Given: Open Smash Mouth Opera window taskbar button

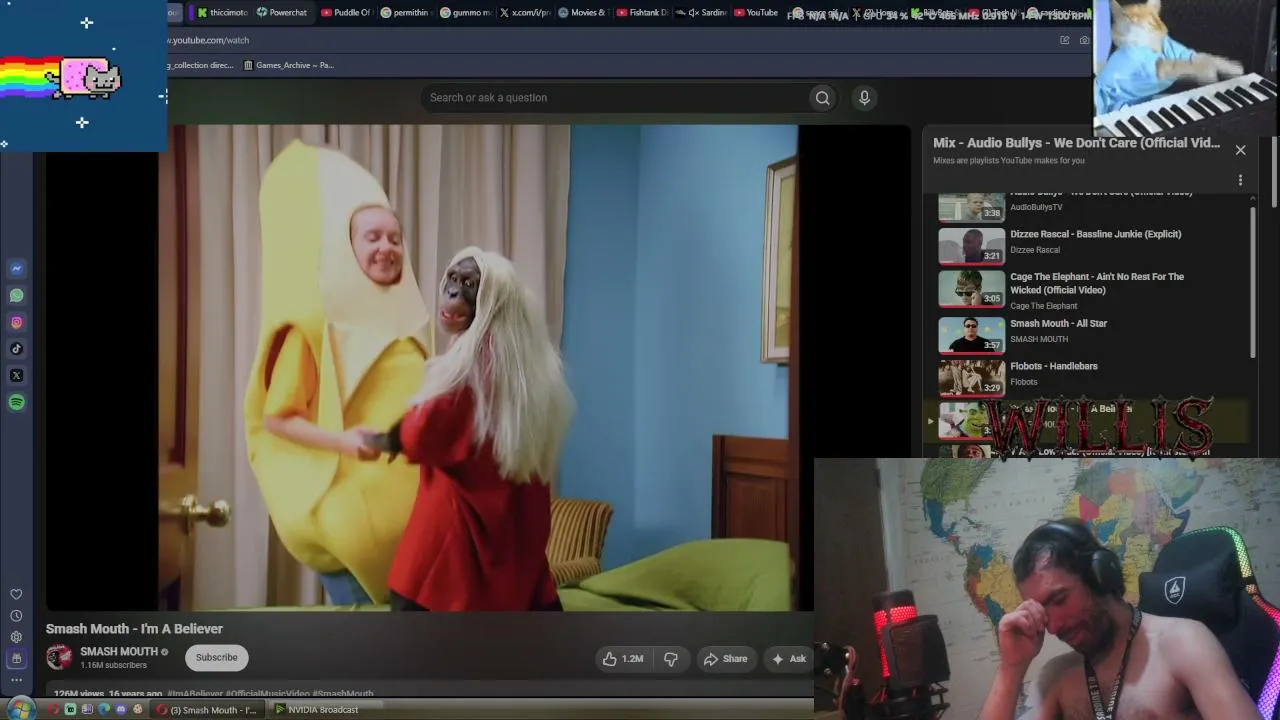Looking at the screenshot, I should coord(209,710).
